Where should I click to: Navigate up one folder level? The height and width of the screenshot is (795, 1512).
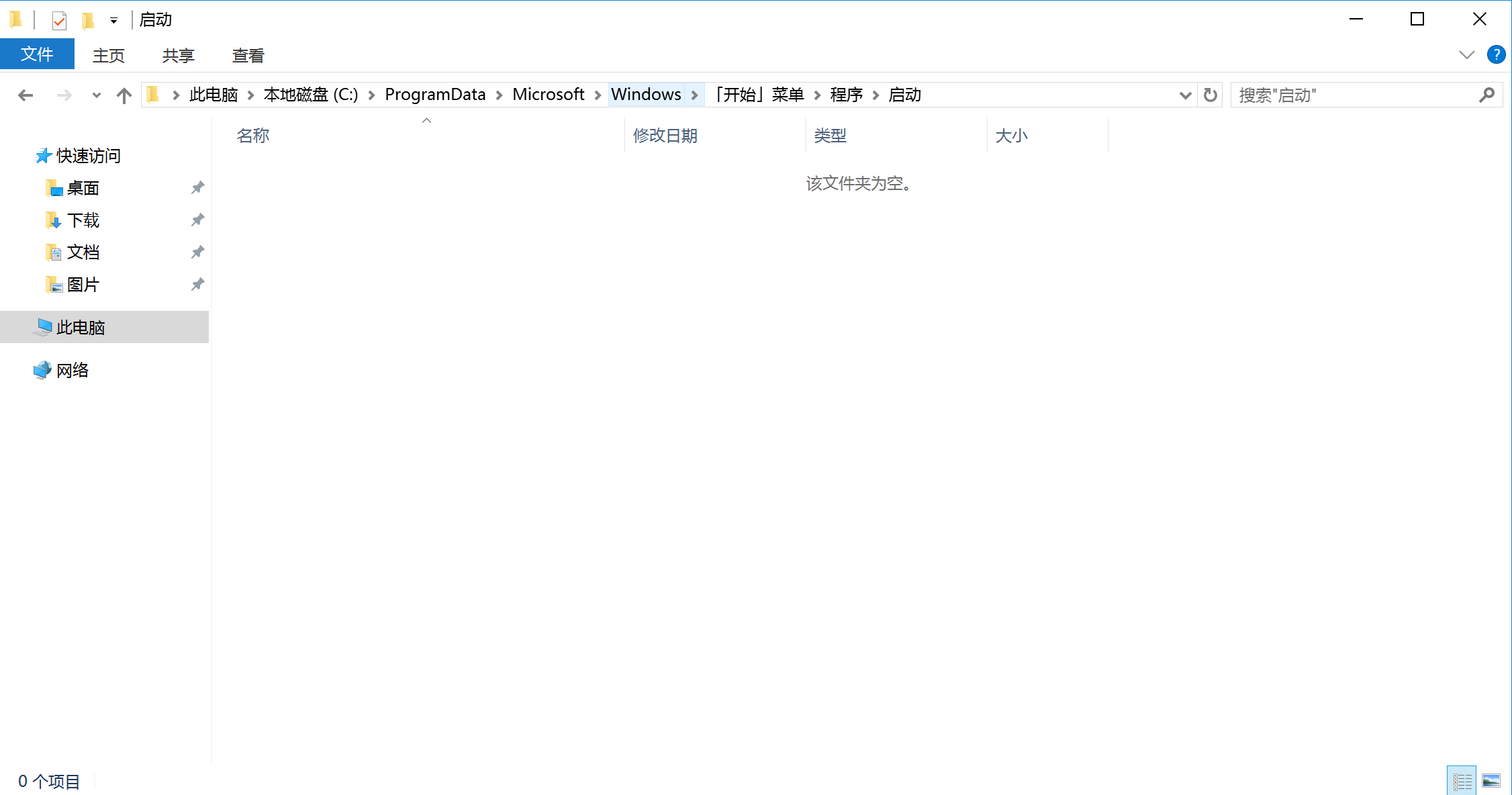(124, 95)
